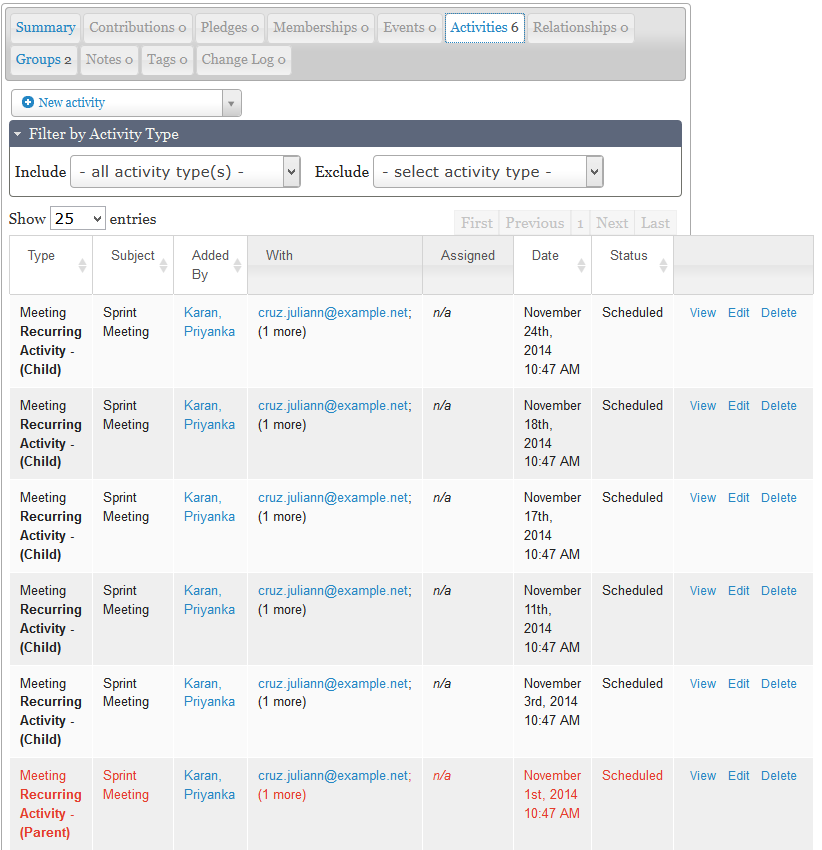822x850 pixels.
Task: Edit the November 1st parent activity
Action: click(738, 776)
